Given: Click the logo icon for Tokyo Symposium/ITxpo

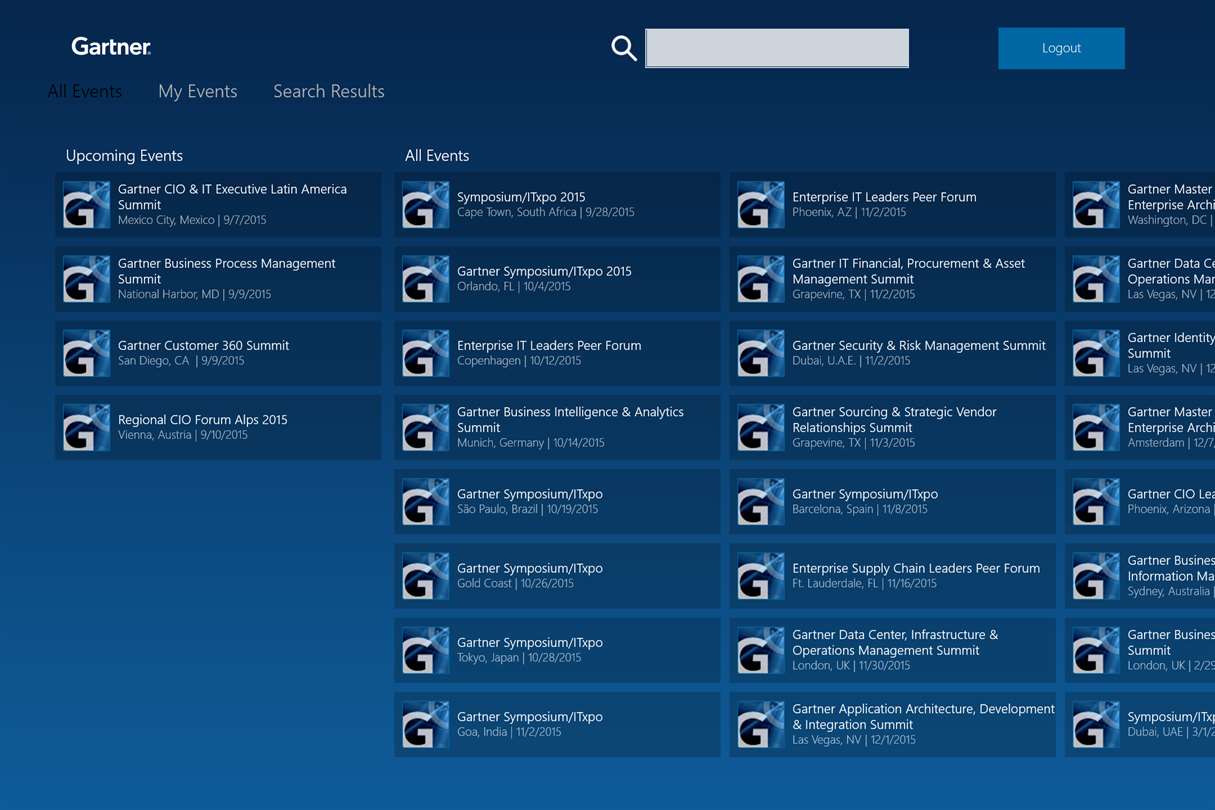Looking at the screenshot, I should [x=426, y=650].
